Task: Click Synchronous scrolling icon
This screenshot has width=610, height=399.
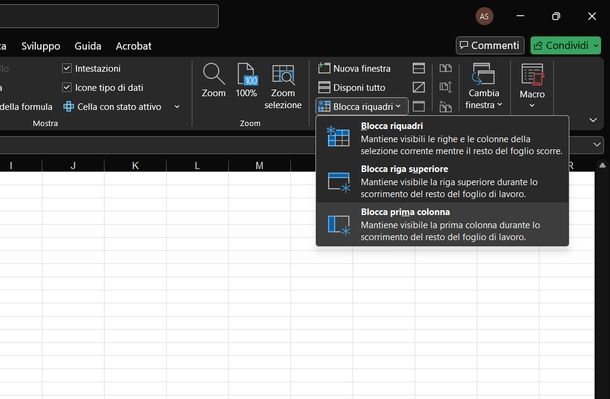Action: (445, 88)
